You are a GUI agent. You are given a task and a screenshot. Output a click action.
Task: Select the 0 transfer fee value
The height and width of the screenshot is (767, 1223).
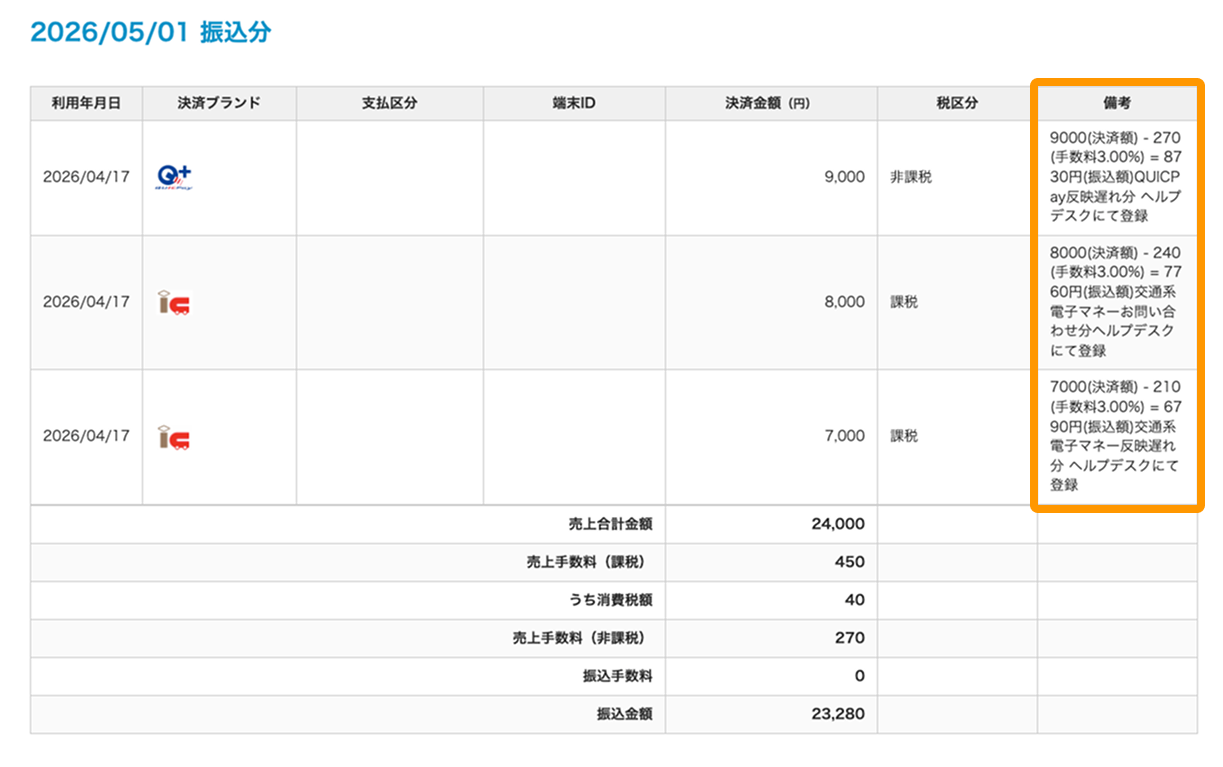pyautogui.click(x=860, y=676)
